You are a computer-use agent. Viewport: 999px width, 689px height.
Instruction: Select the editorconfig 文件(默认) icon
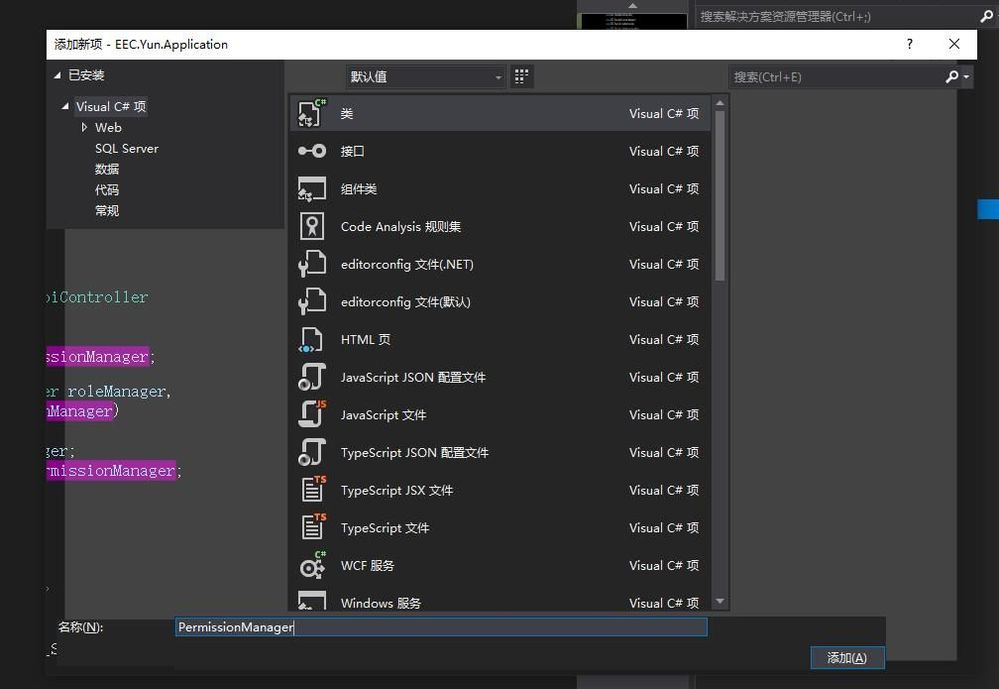pos(312,301)
